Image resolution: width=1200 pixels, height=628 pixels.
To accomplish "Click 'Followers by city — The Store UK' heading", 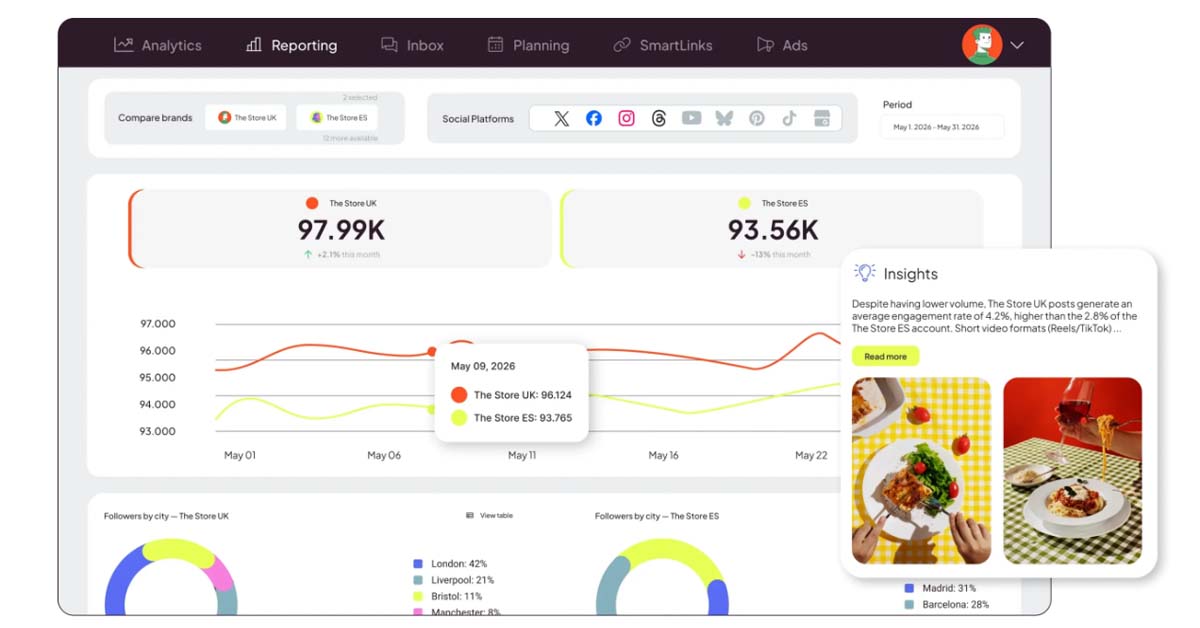I will coord(166,516).
